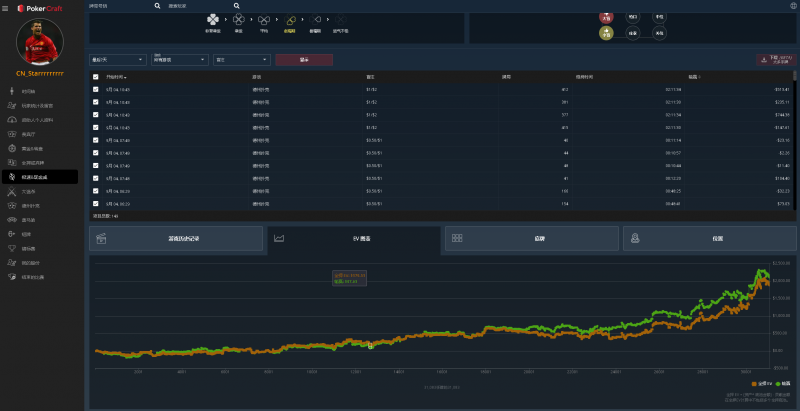Expand the game type dropdown in filters
The height and width of the screenshot is (411, 800).
click(x=180, y=59)
